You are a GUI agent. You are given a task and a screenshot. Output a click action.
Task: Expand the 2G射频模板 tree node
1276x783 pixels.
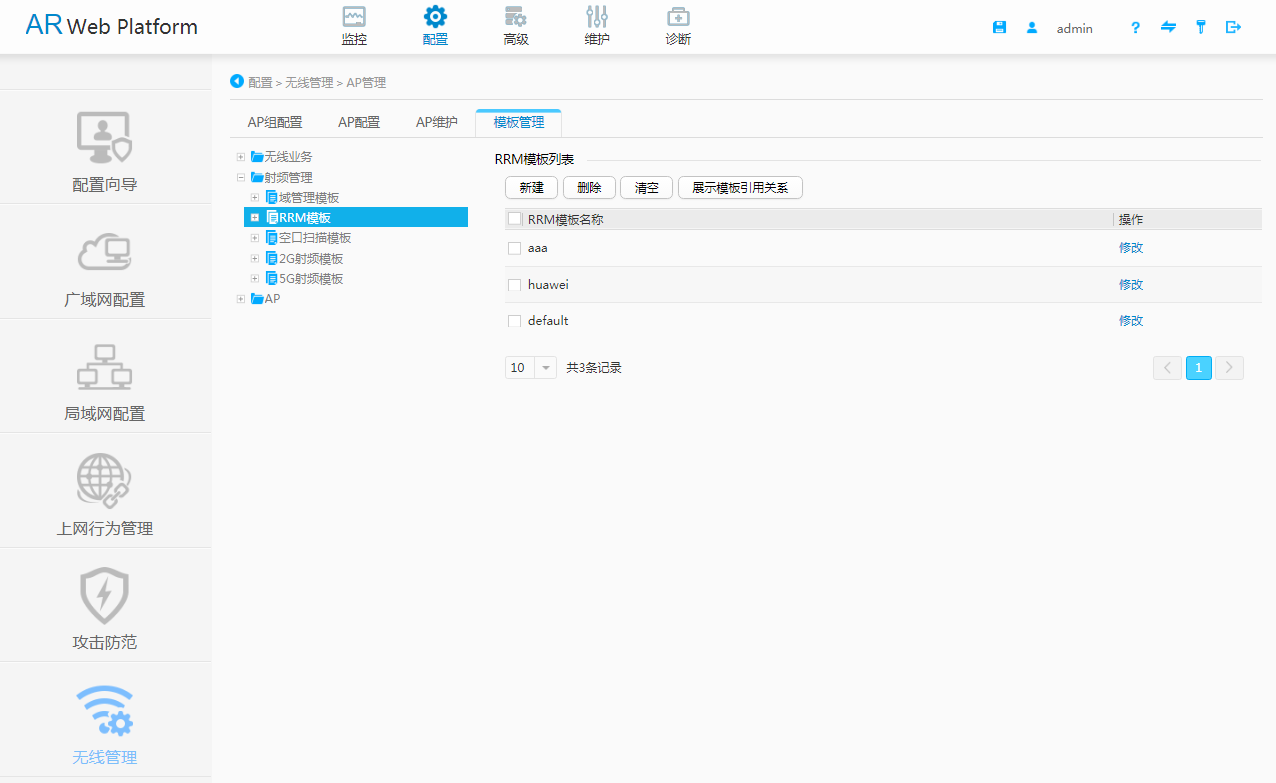click(255, 259)
